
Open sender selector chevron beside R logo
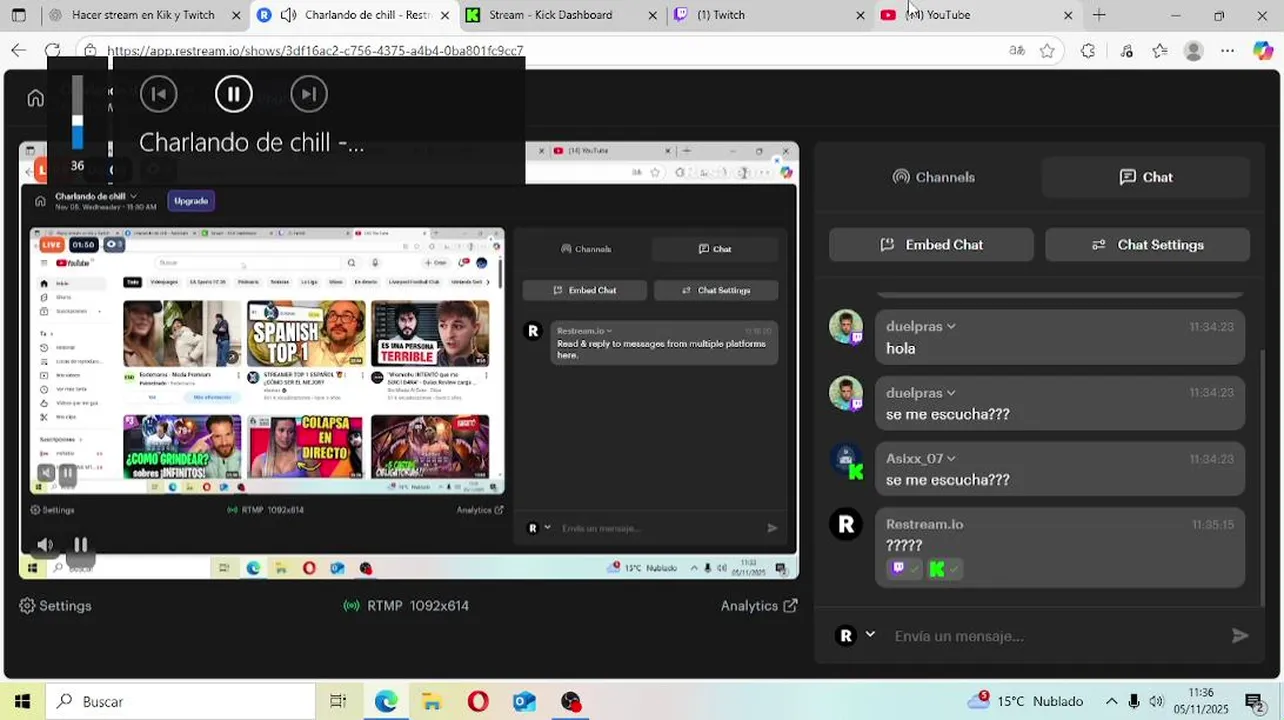[x=870, y=635]
